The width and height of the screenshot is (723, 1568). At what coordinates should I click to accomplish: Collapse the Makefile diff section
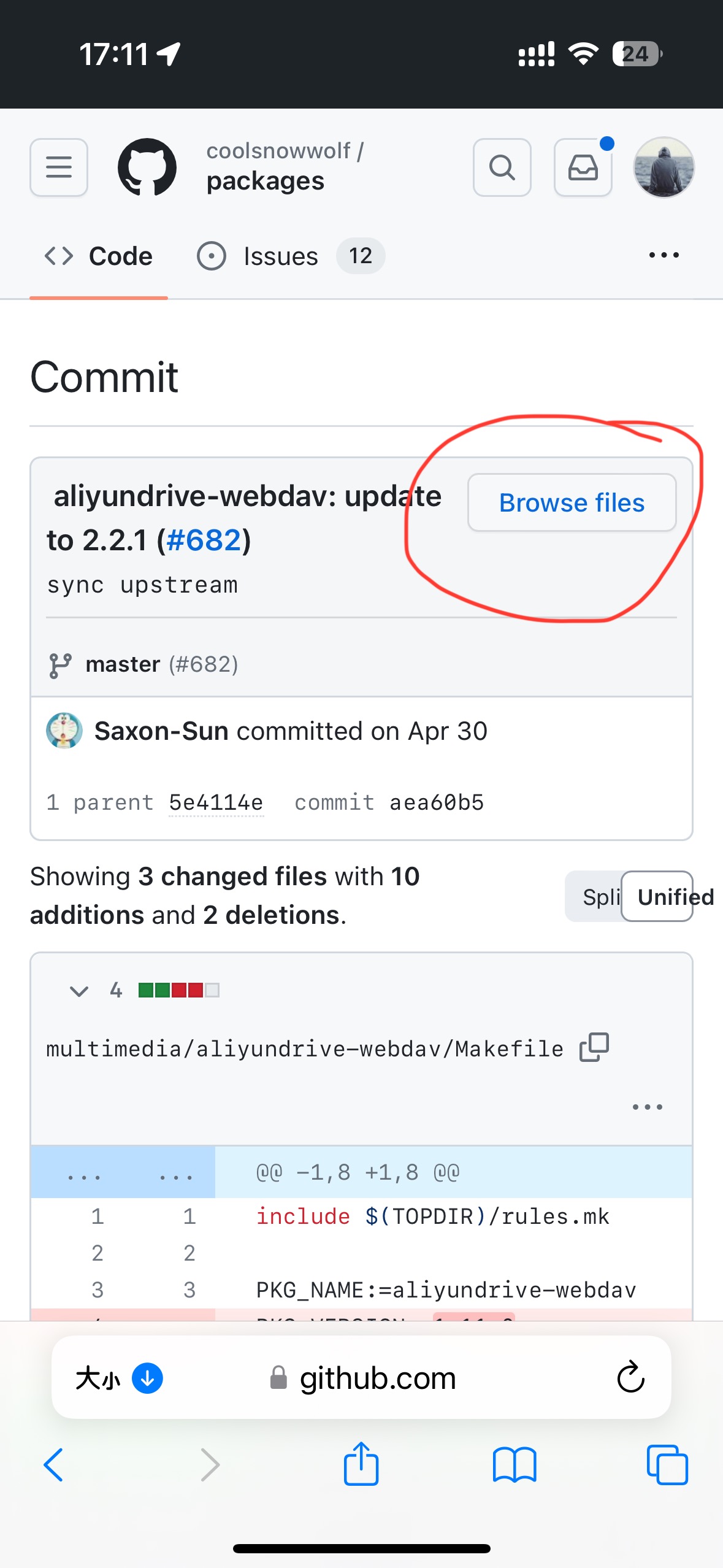79,990
